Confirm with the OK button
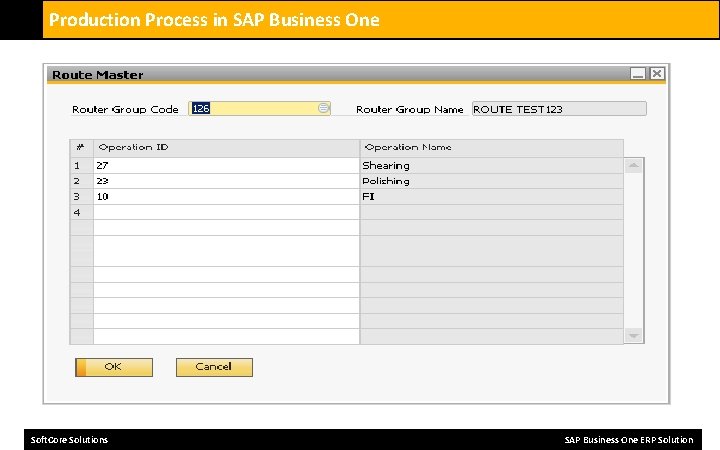The image size is (720, 450). pos(114,367)
